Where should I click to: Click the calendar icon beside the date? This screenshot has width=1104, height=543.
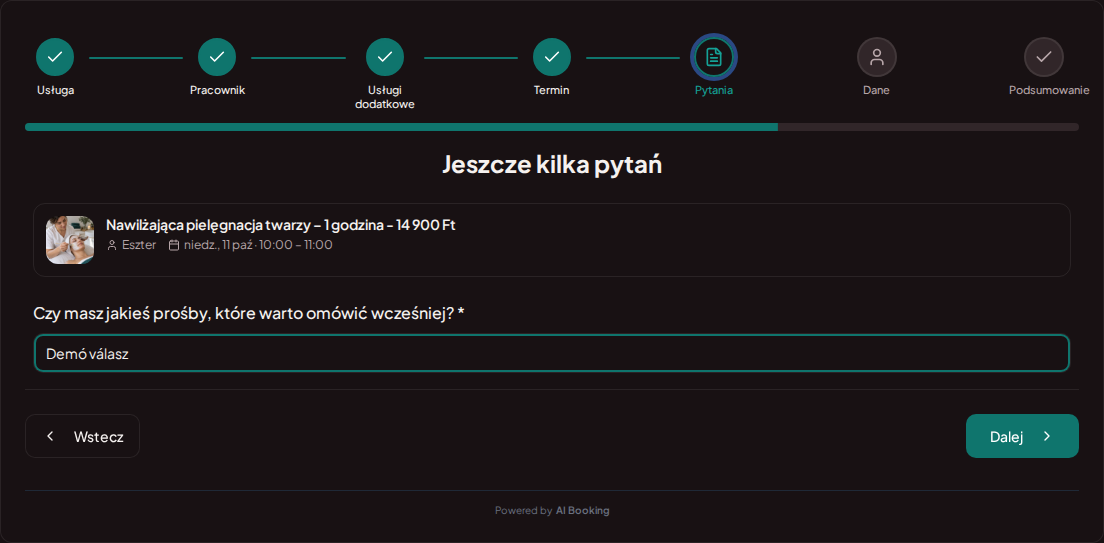pos(174,245)
